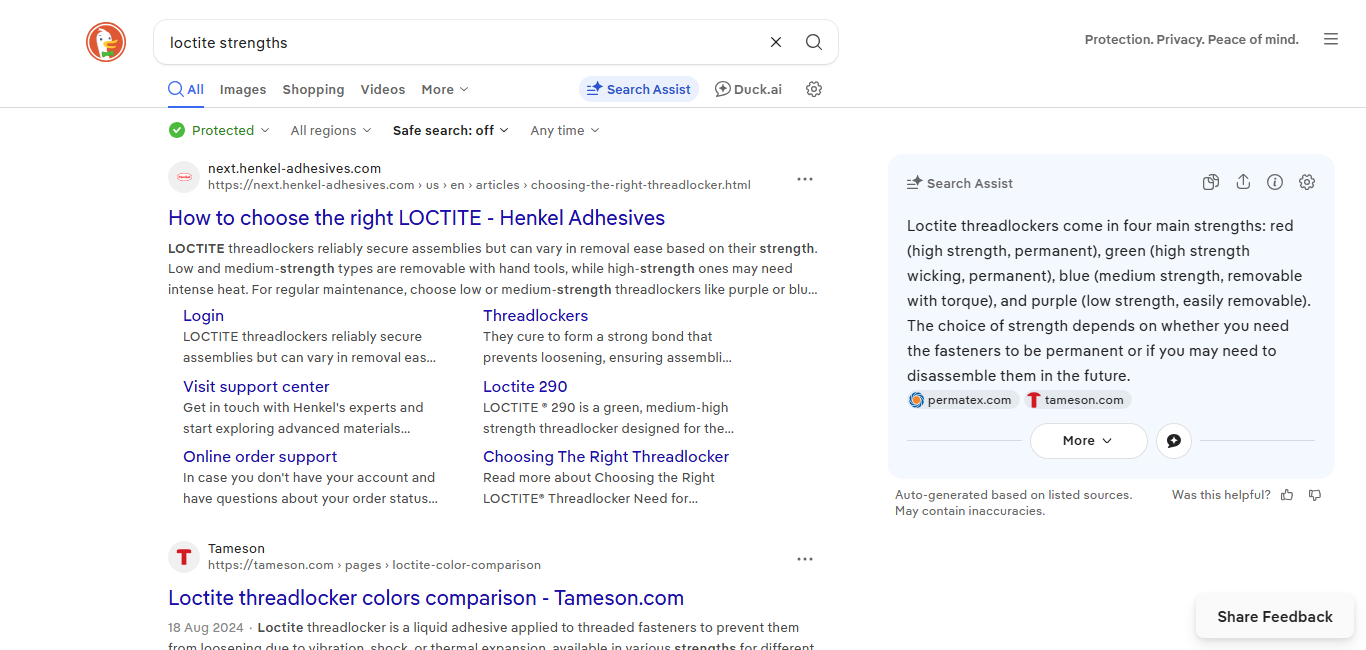Open the Threadlockers sitelink
The height and width of the screenshot is (650, 1366).
(535, 316)
